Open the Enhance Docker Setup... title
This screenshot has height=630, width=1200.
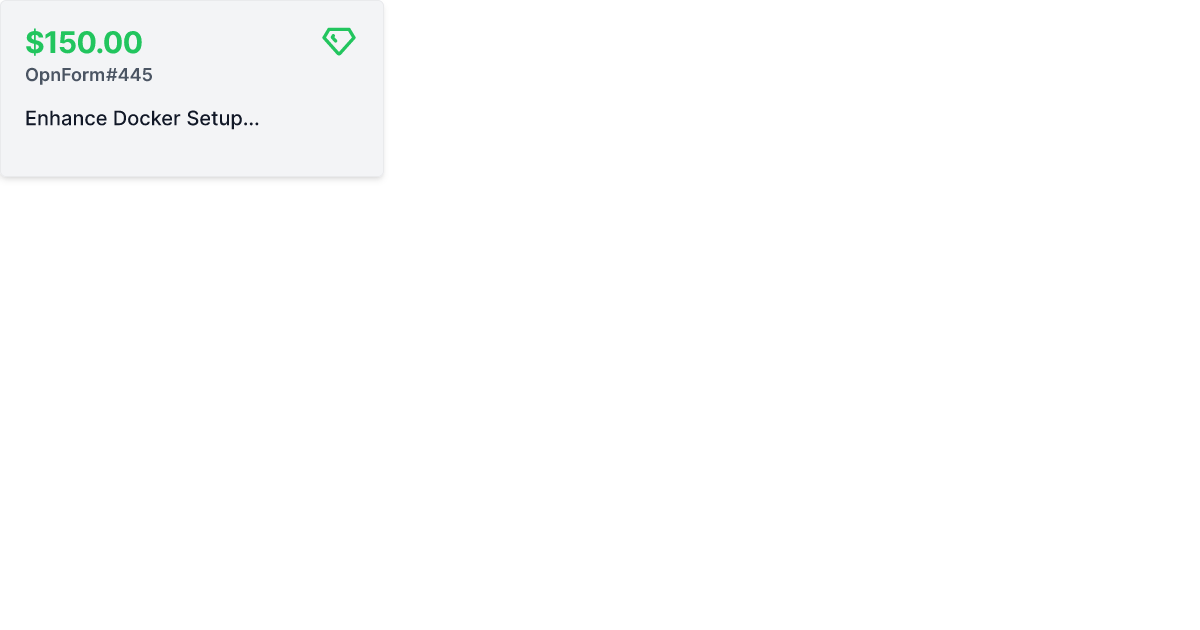[142, 118]
